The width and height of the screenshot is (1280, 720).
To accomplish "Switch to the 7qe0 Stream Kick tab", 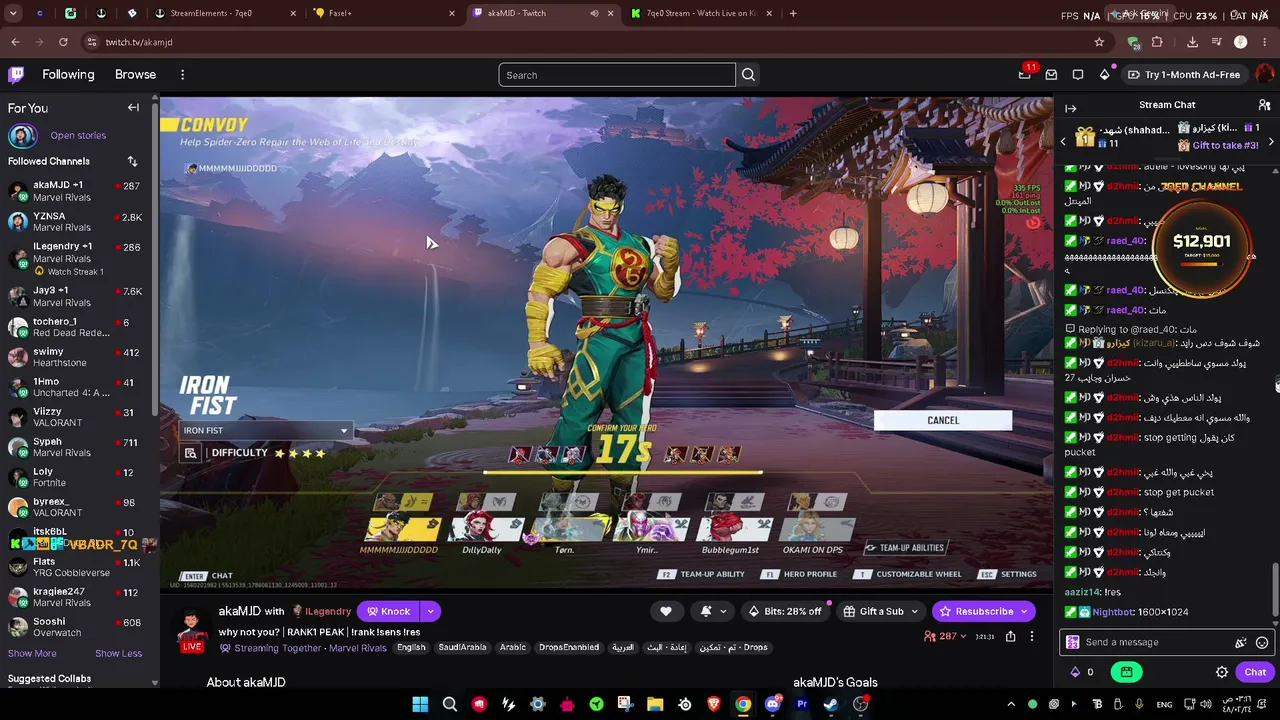I will tap(700, 13).
